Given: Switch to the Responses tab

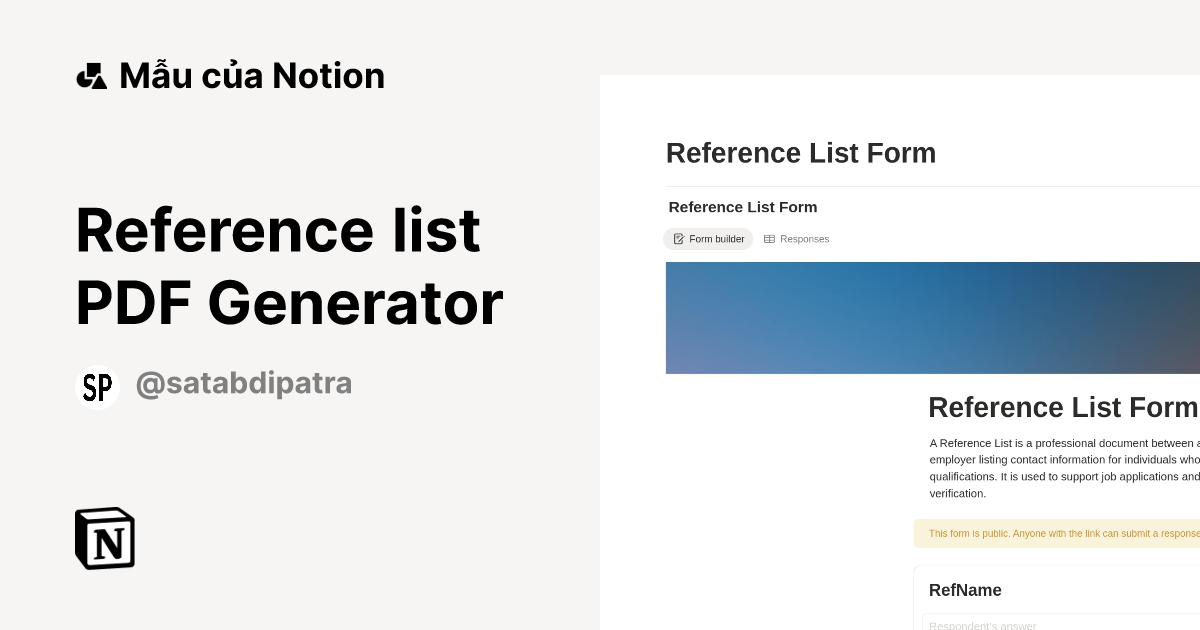Looking at the screenshot, I should pos(797,239).
